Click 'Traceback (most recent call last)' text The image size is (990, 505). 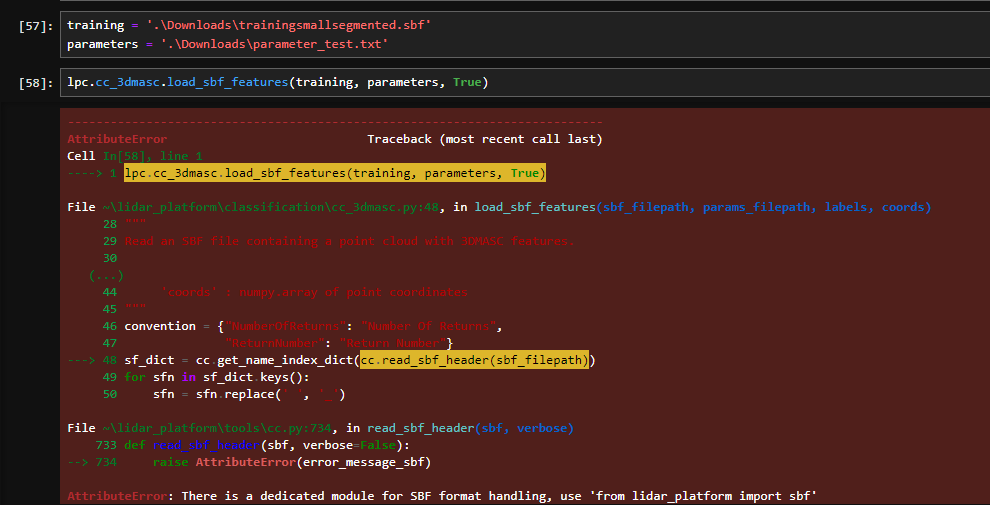pyautogui.click(x=484, y=139)
